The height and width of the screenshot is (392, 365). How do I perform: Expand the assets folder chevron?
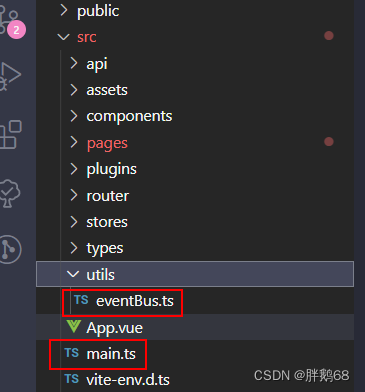tap(74, 90)
